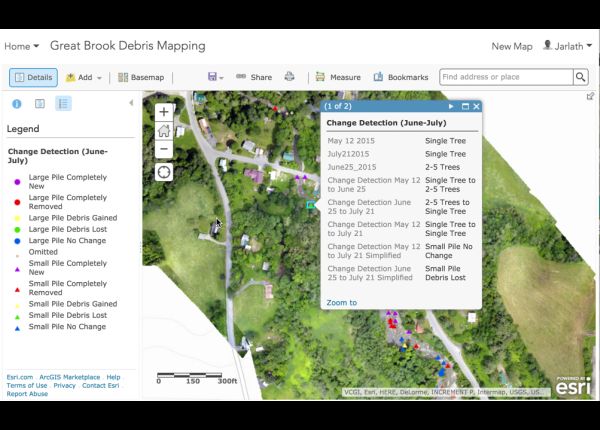Click New Map link

tap(512, 46)
